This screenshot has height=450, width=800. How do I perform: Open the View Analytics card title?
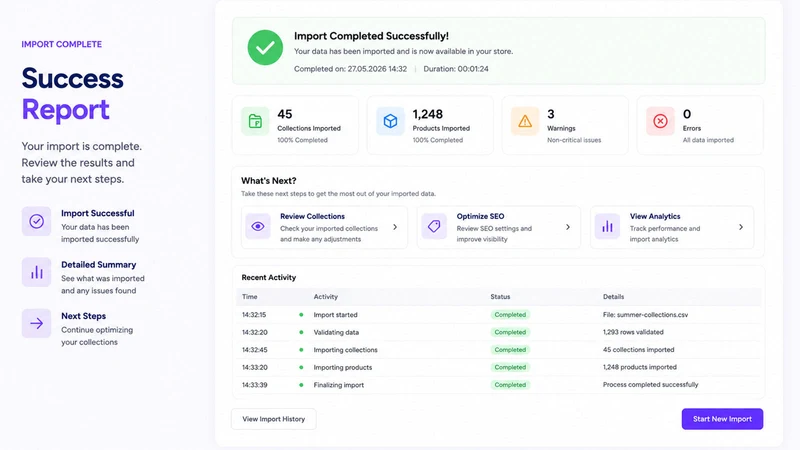point(655,216)
